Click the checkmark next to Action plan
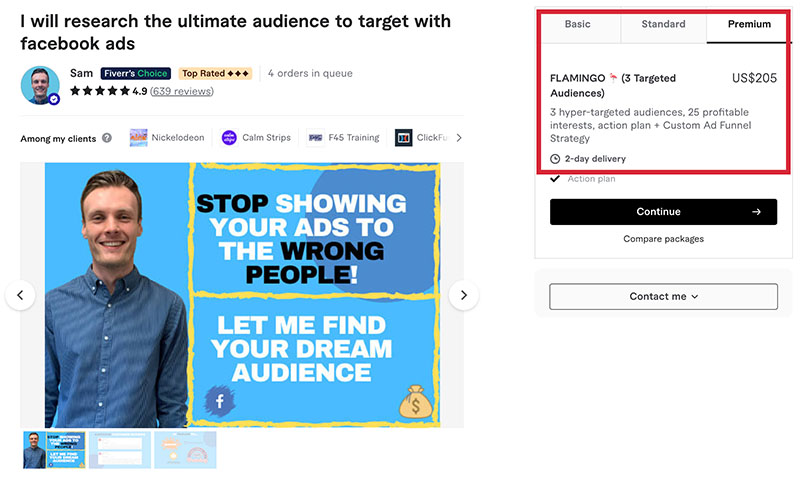 (x=555, y=179)
